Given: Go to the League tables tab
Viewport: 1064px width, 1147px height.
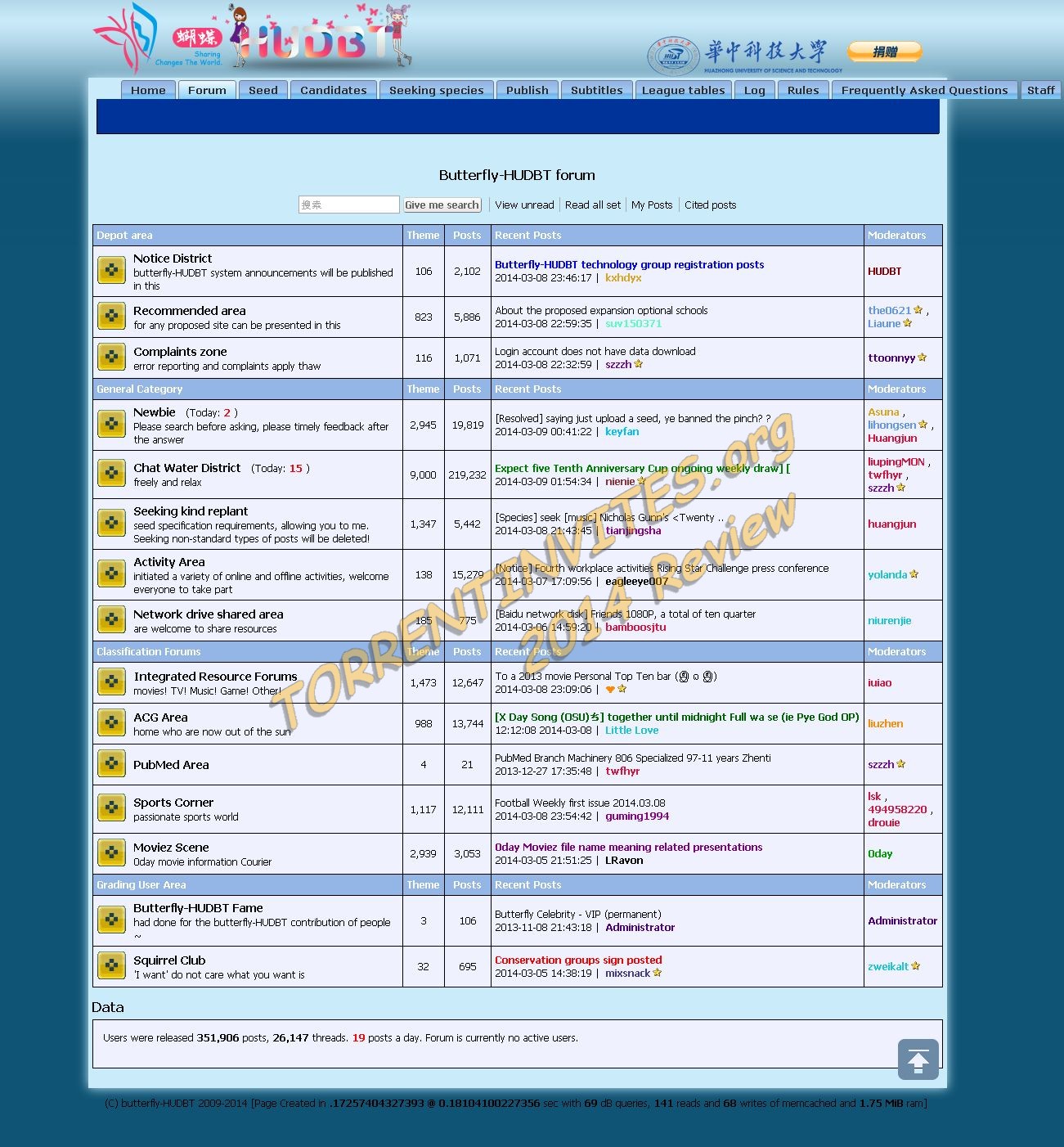Looking at the screenshot, I should pyautogui.click(x=683, y=90).
